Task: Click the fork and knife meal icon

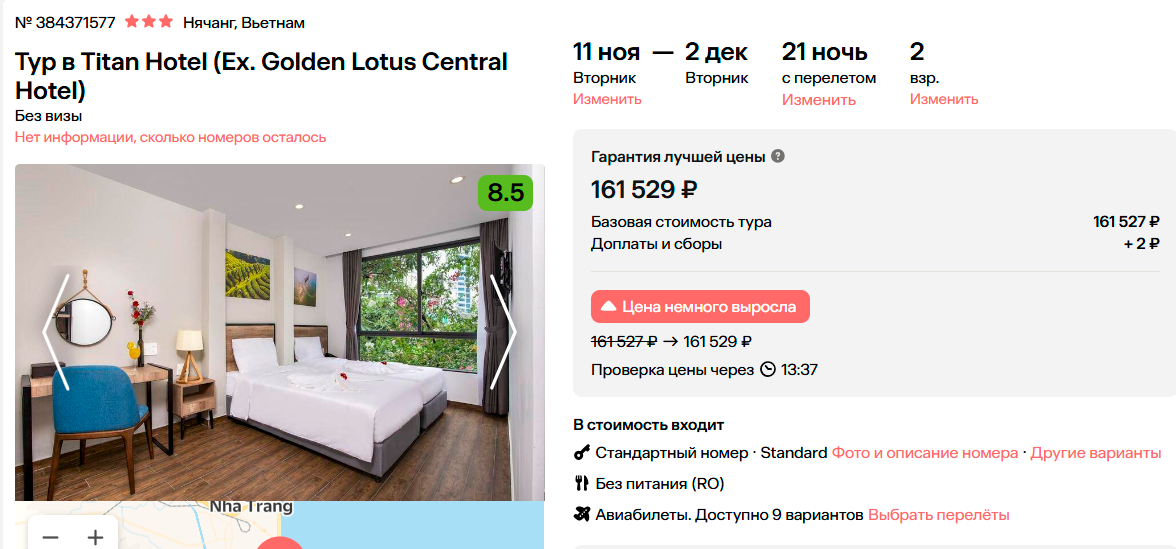Action: click(581, 484)
